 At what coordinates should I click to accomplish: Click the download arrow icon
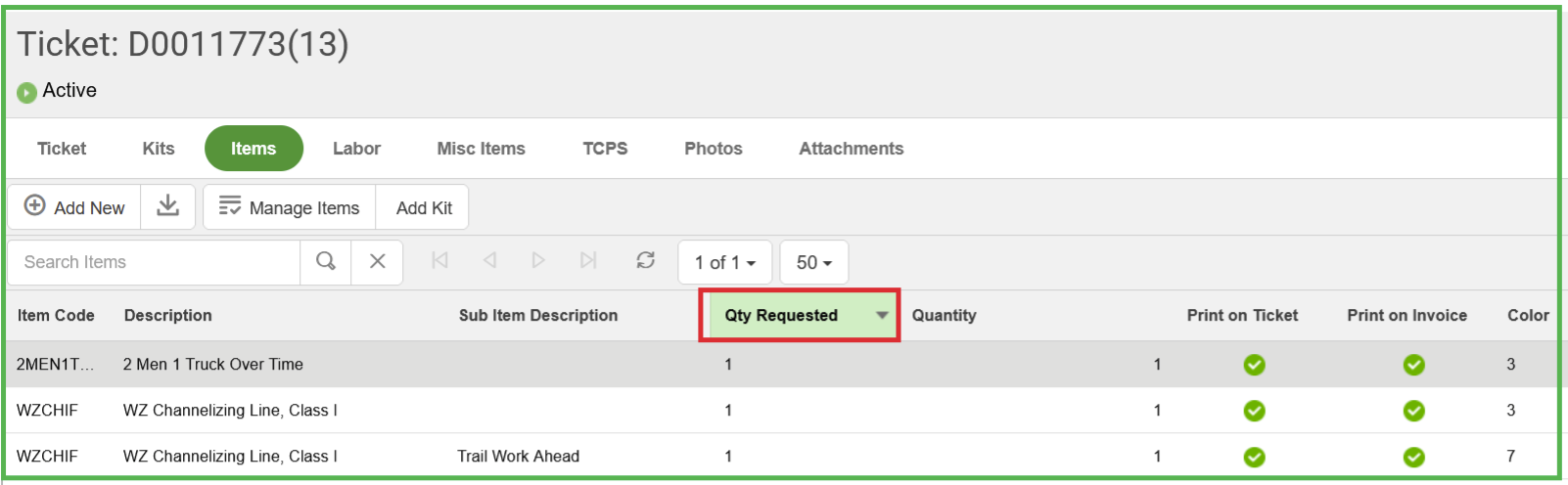click(168, 206)
